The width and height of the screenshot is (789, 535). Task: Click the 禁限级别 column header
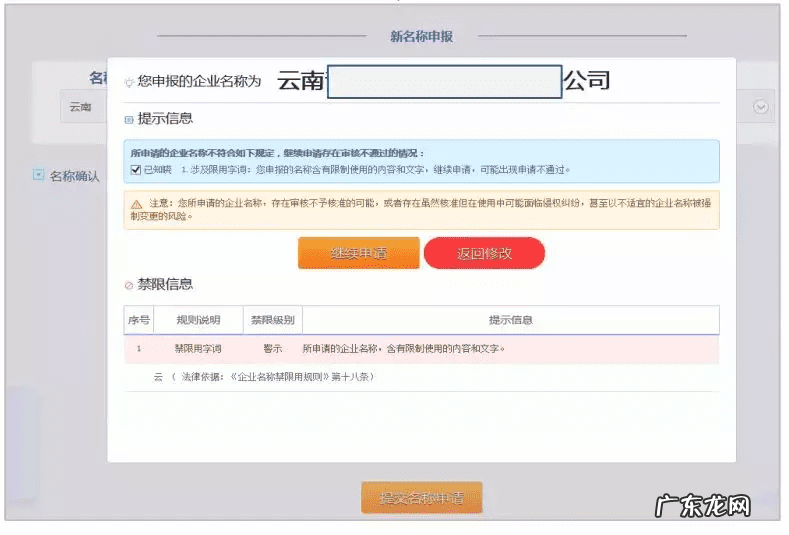point(274,322)
